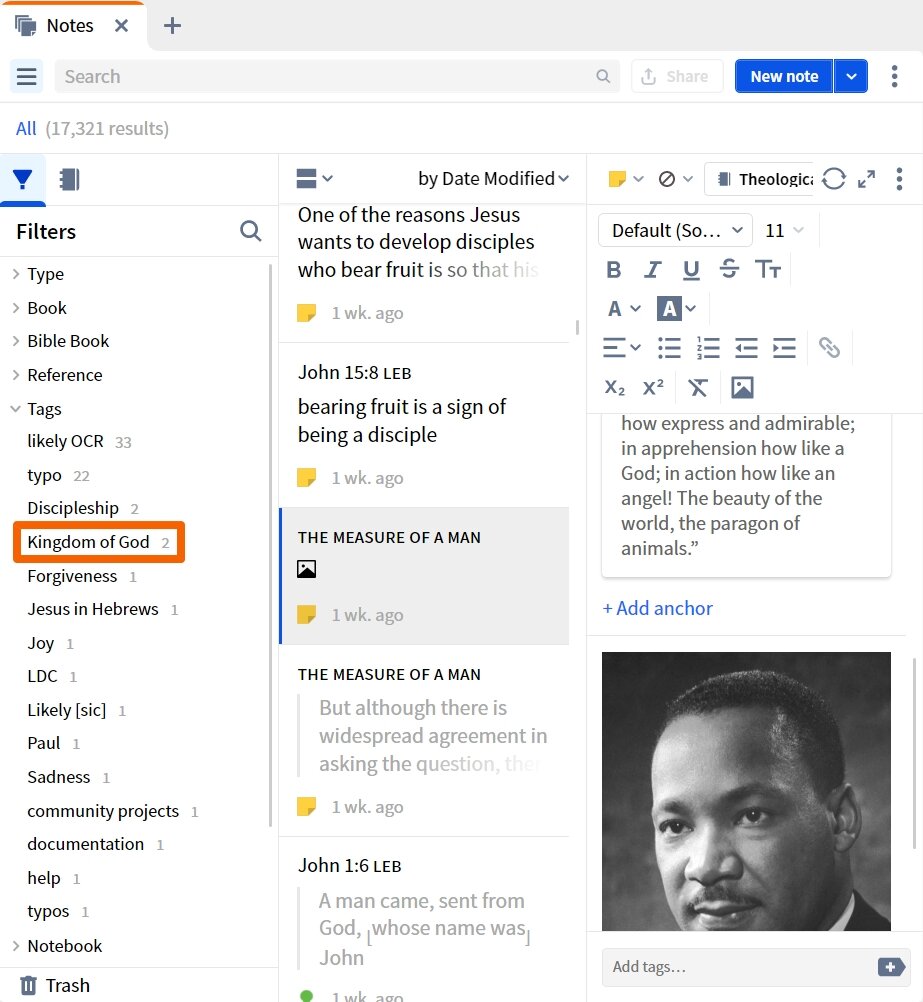
Task: Insert a hyperlink
Action: coord(829,348)
